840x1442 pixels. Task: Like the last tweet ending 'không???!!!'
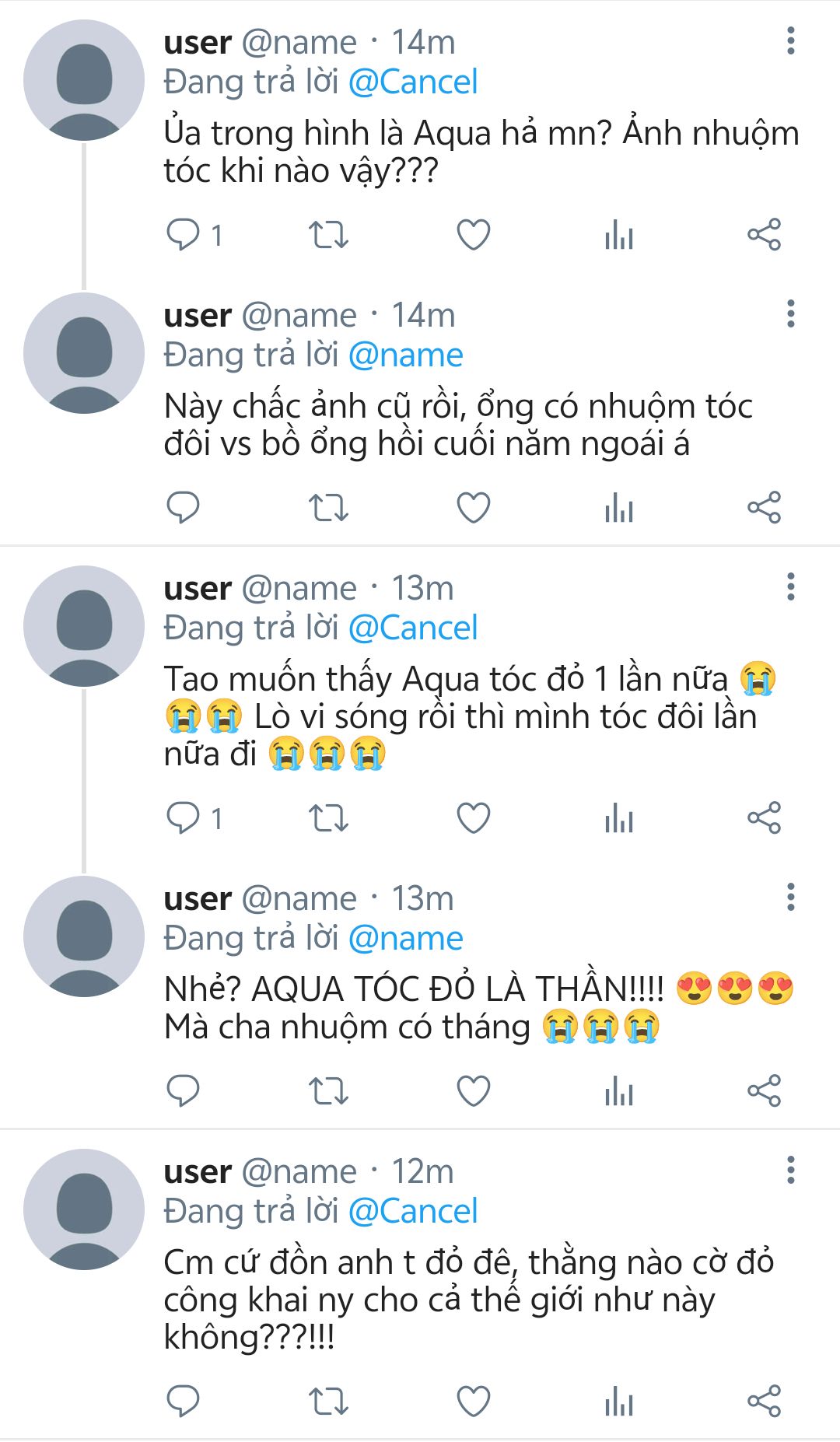(473, 1402)
